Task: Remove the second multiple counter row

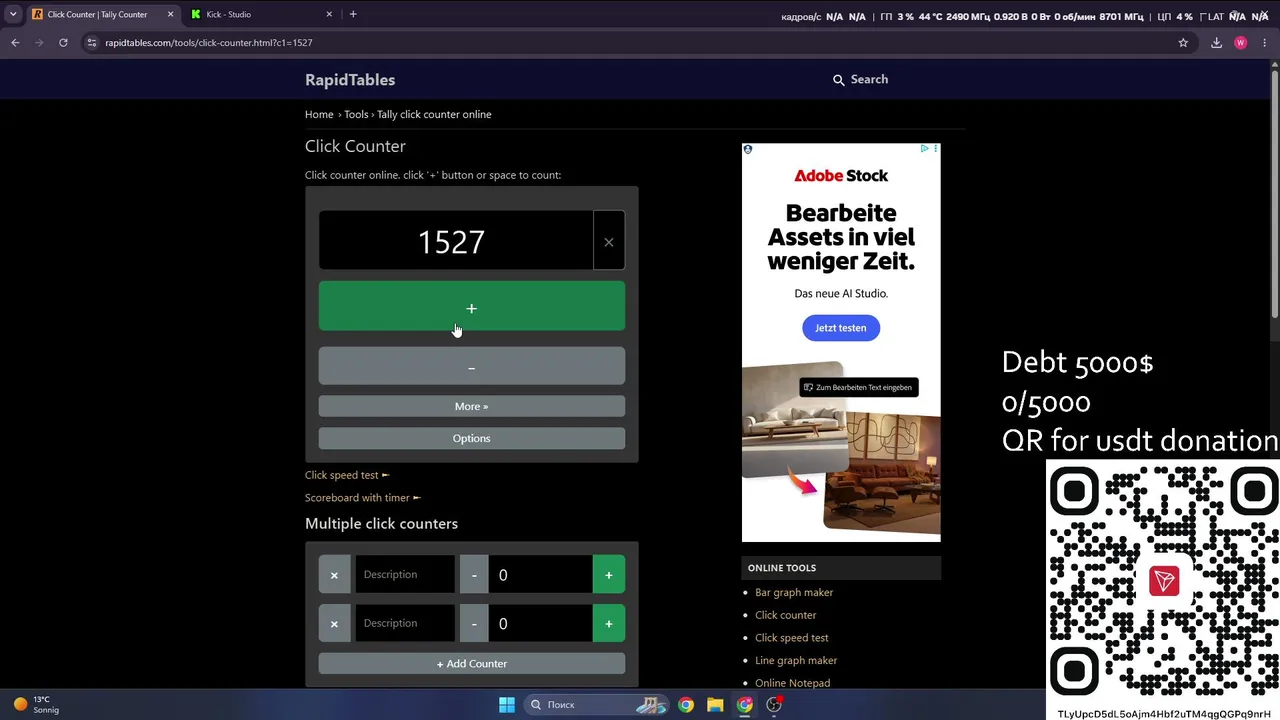Action: 334,623
